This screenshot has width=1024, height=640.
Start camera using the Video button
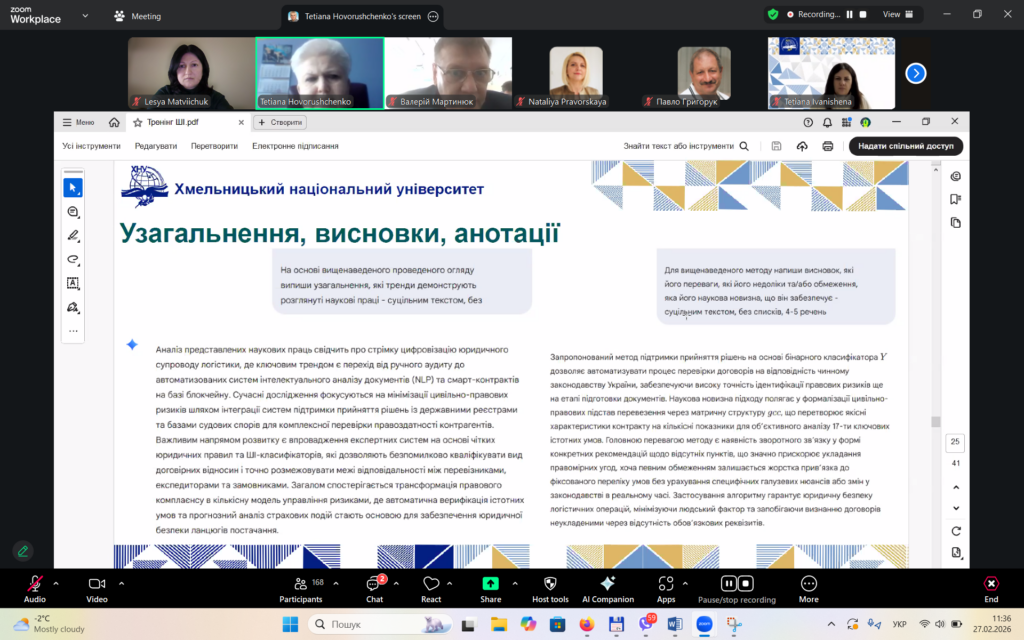pyautogui.click(x=97, y=584)
